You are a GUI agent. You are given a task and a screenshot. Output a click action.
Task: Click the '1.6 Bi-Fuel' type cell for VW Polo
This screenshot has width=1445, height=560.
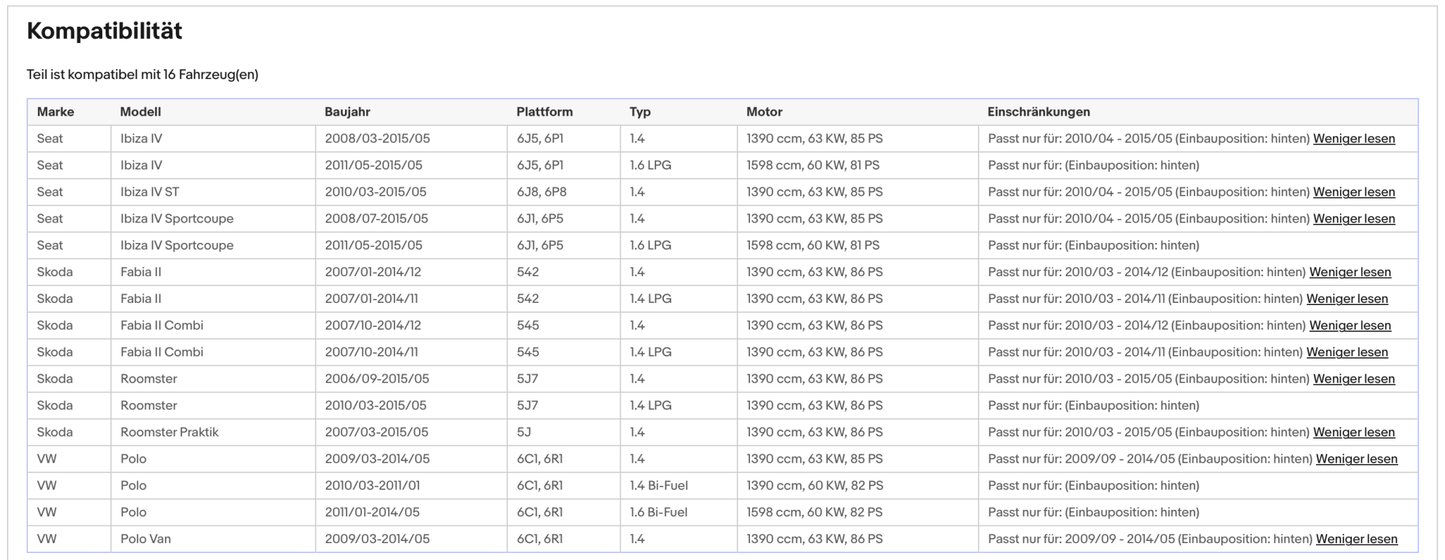[x=658, y=512]
